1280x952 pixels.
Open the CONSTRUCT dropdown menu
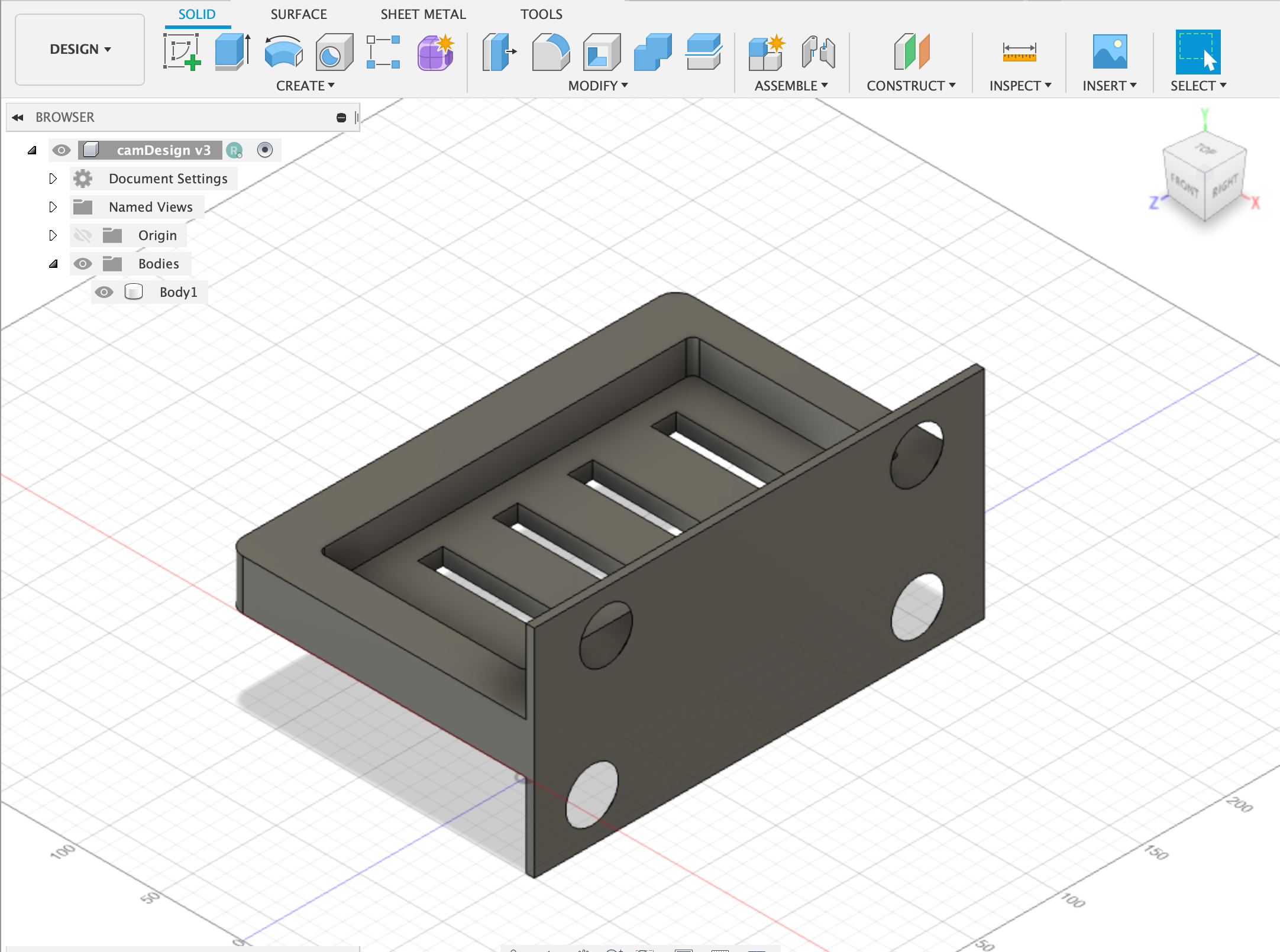[x=911, y=86]
